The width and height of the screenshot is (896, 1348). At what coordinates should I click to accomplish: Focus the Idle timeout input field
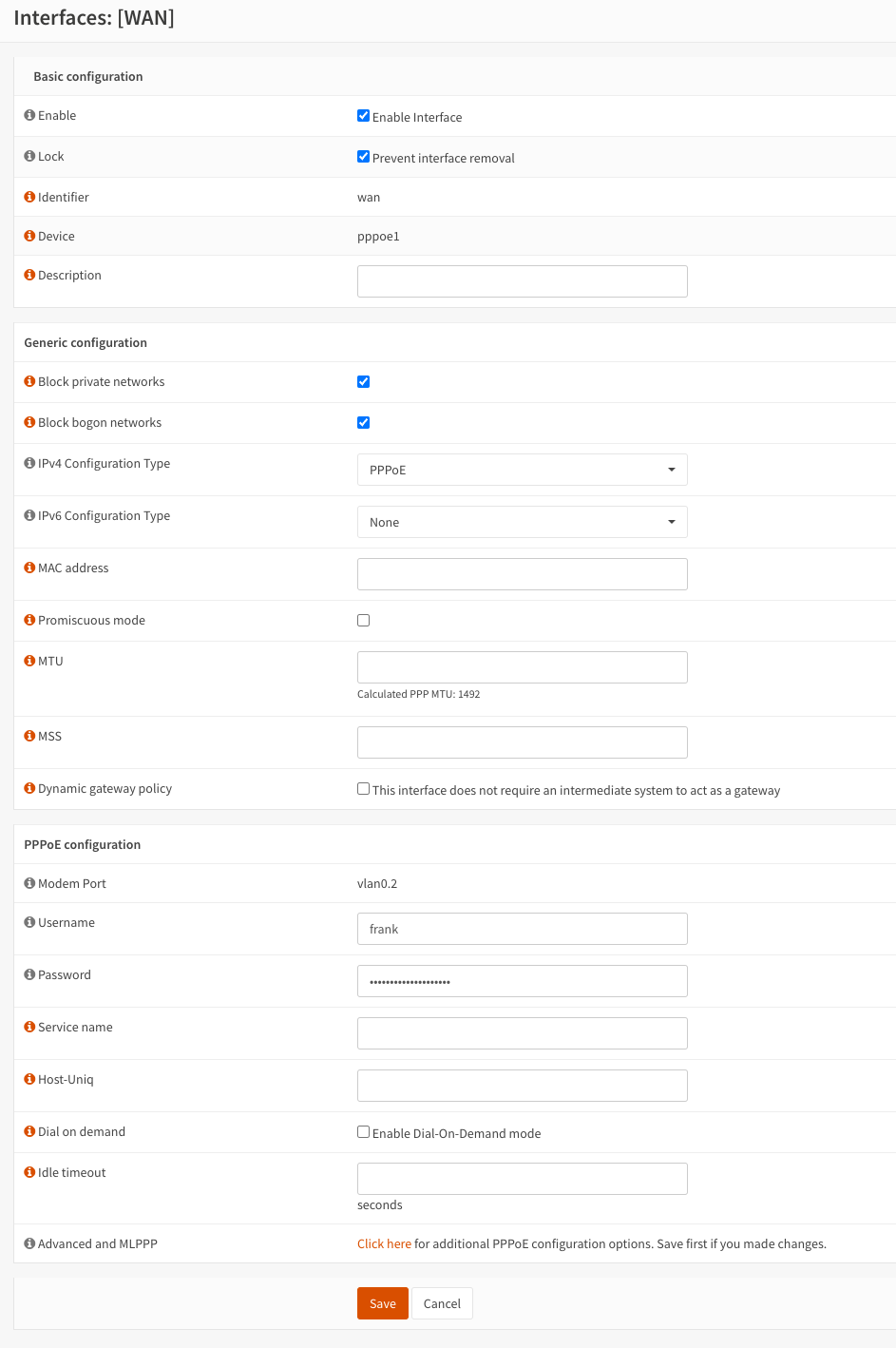(x=522, y=1179)
